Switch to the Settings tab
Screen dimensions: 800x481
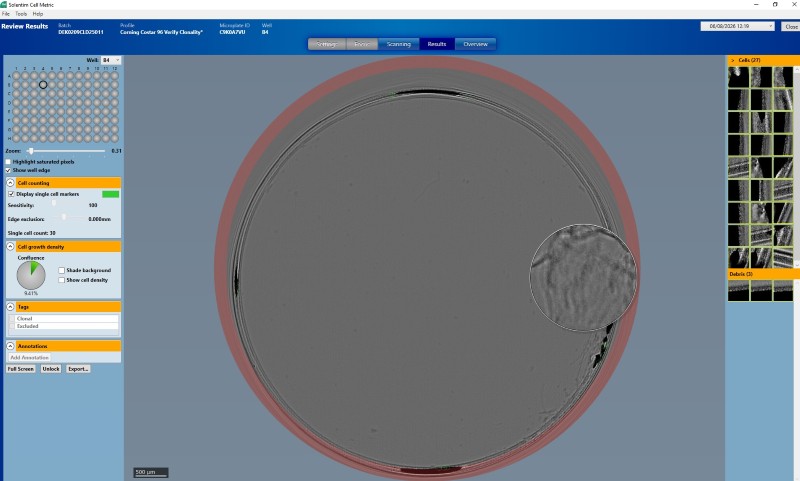tap(327, 44)
